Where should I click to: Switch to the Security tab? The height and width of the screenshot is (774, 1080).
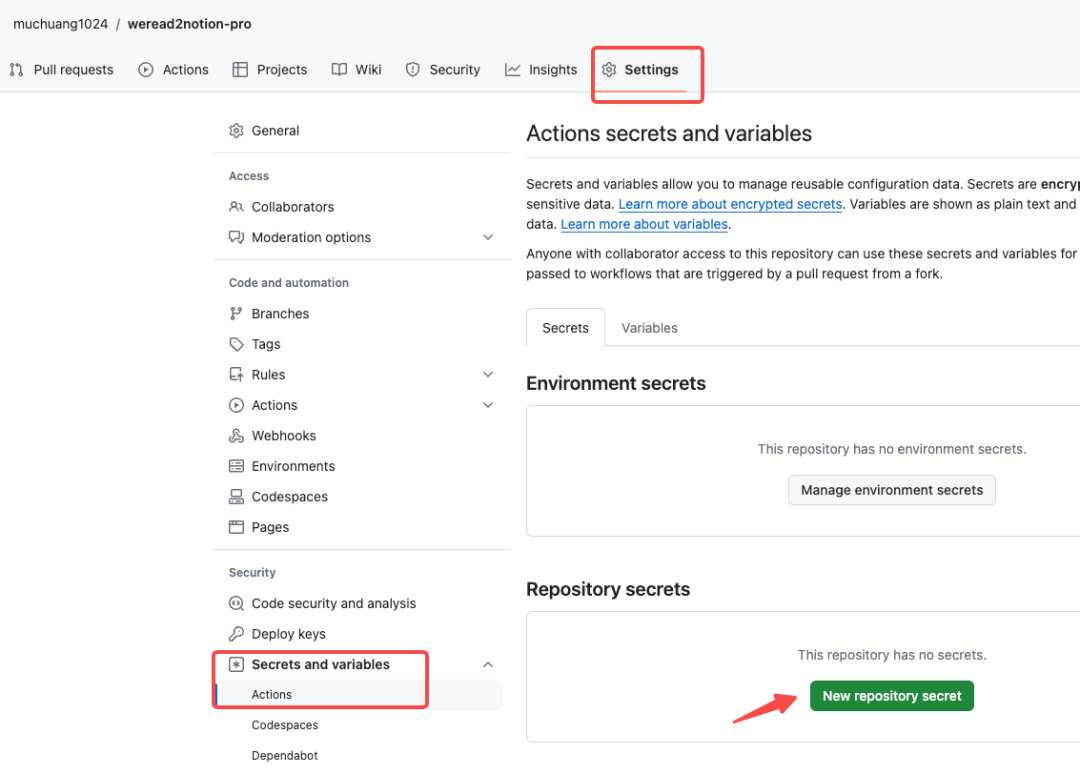click(x=443, y=70)
